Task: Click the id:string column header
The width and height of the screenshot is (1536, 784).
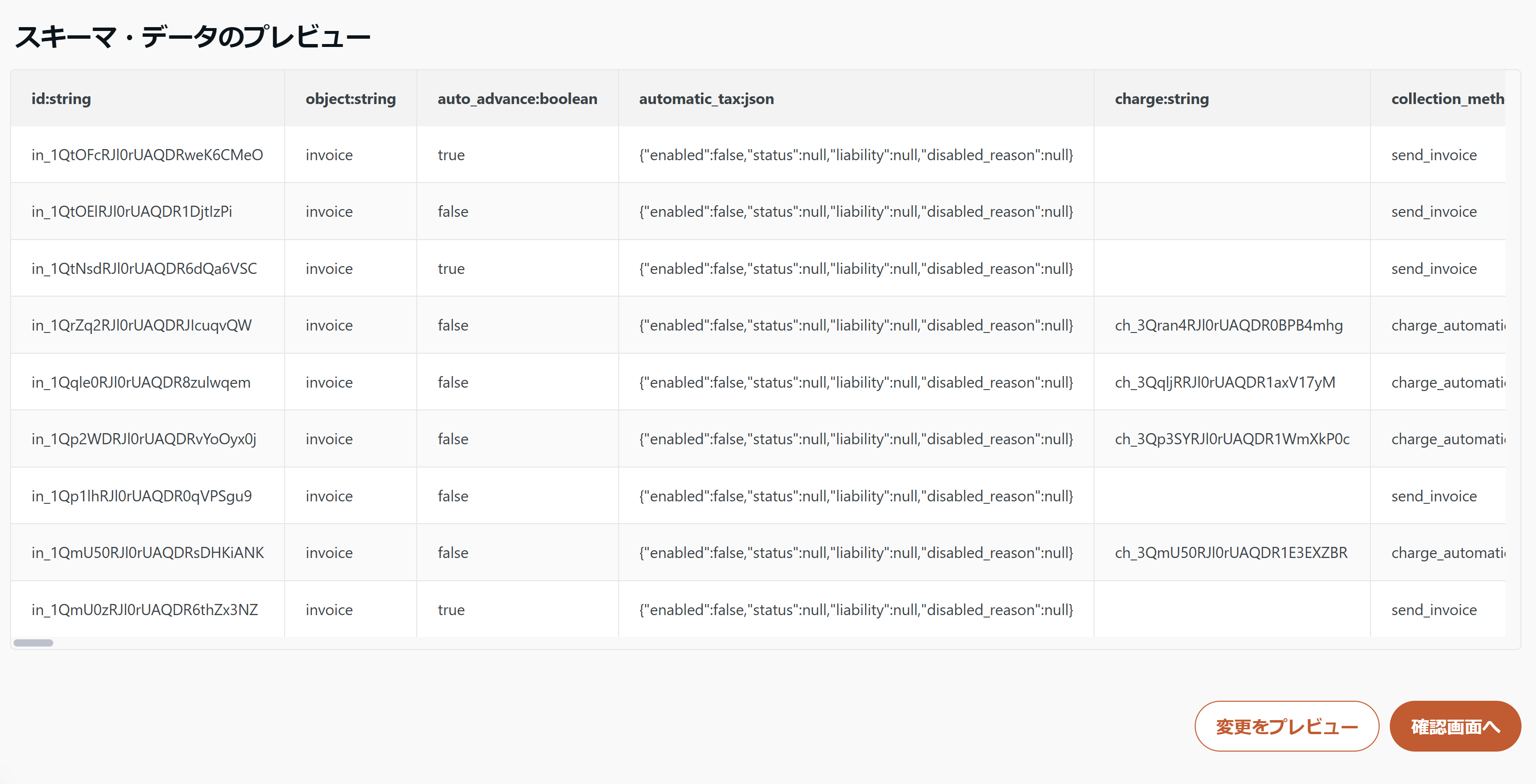Action: [61, 99]
